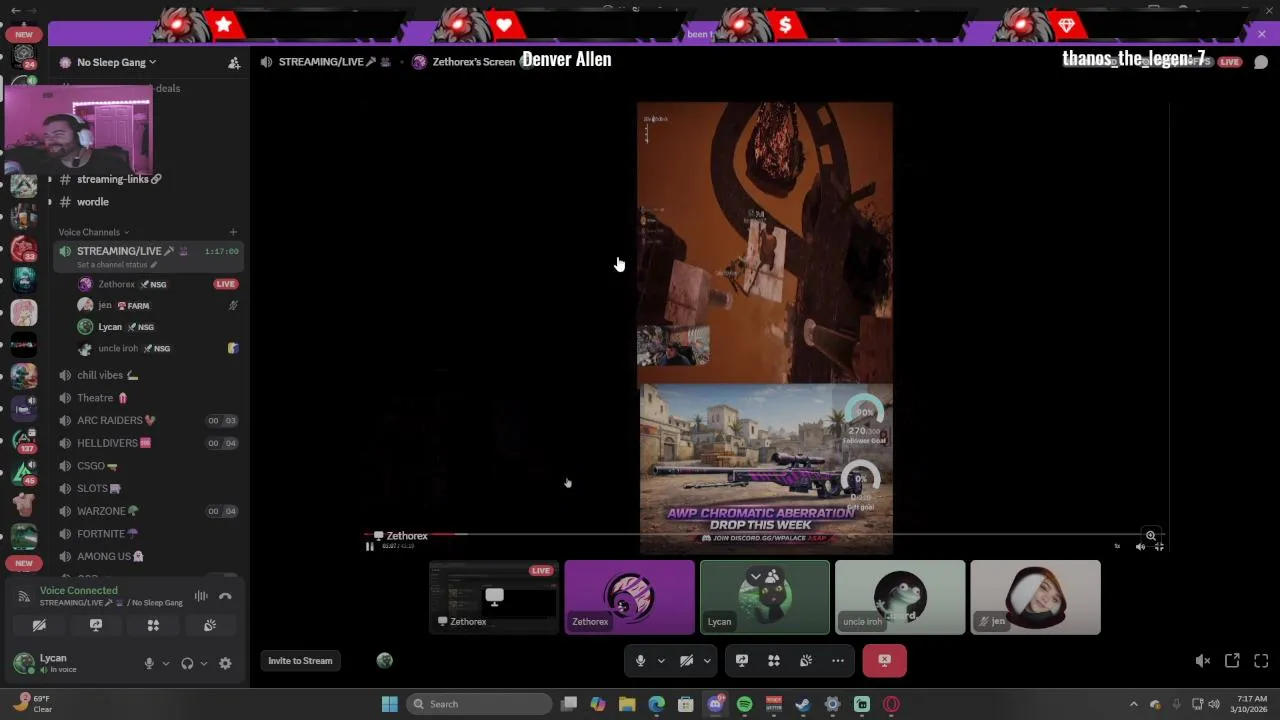Open the chat bubble icon at top right
1280x720 pixels.
point(1261,62)
